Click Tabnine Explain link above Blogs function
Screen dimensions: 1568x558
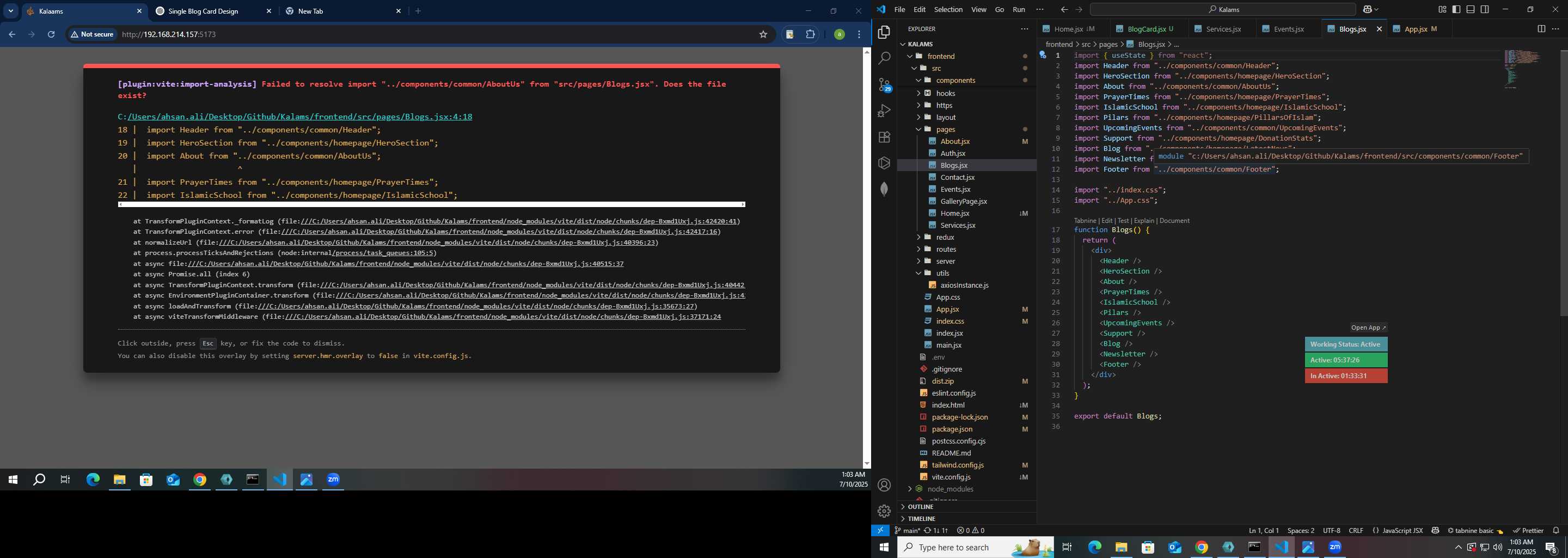(x=1144, y=221)
